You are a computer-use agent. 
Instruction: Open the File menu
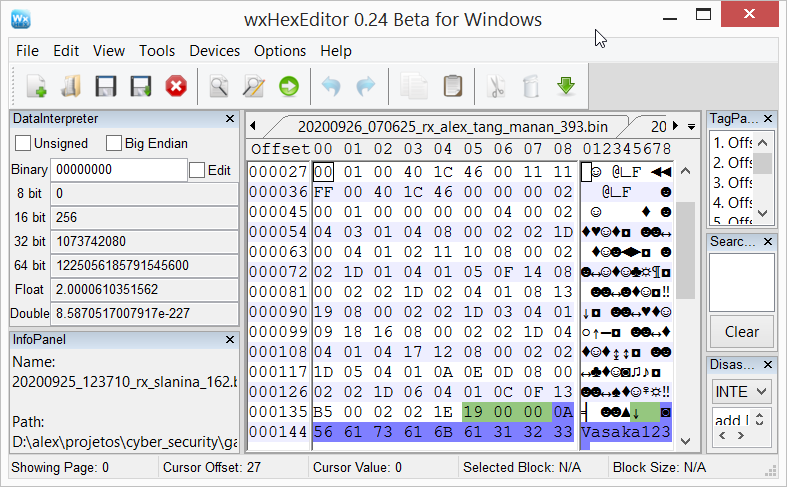(27, 51)
